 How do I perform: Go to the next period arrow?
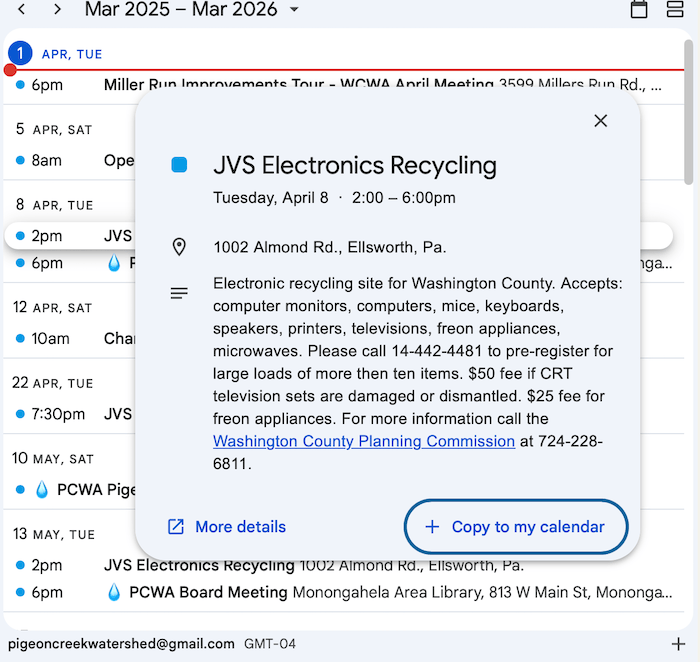coord(57,9)
